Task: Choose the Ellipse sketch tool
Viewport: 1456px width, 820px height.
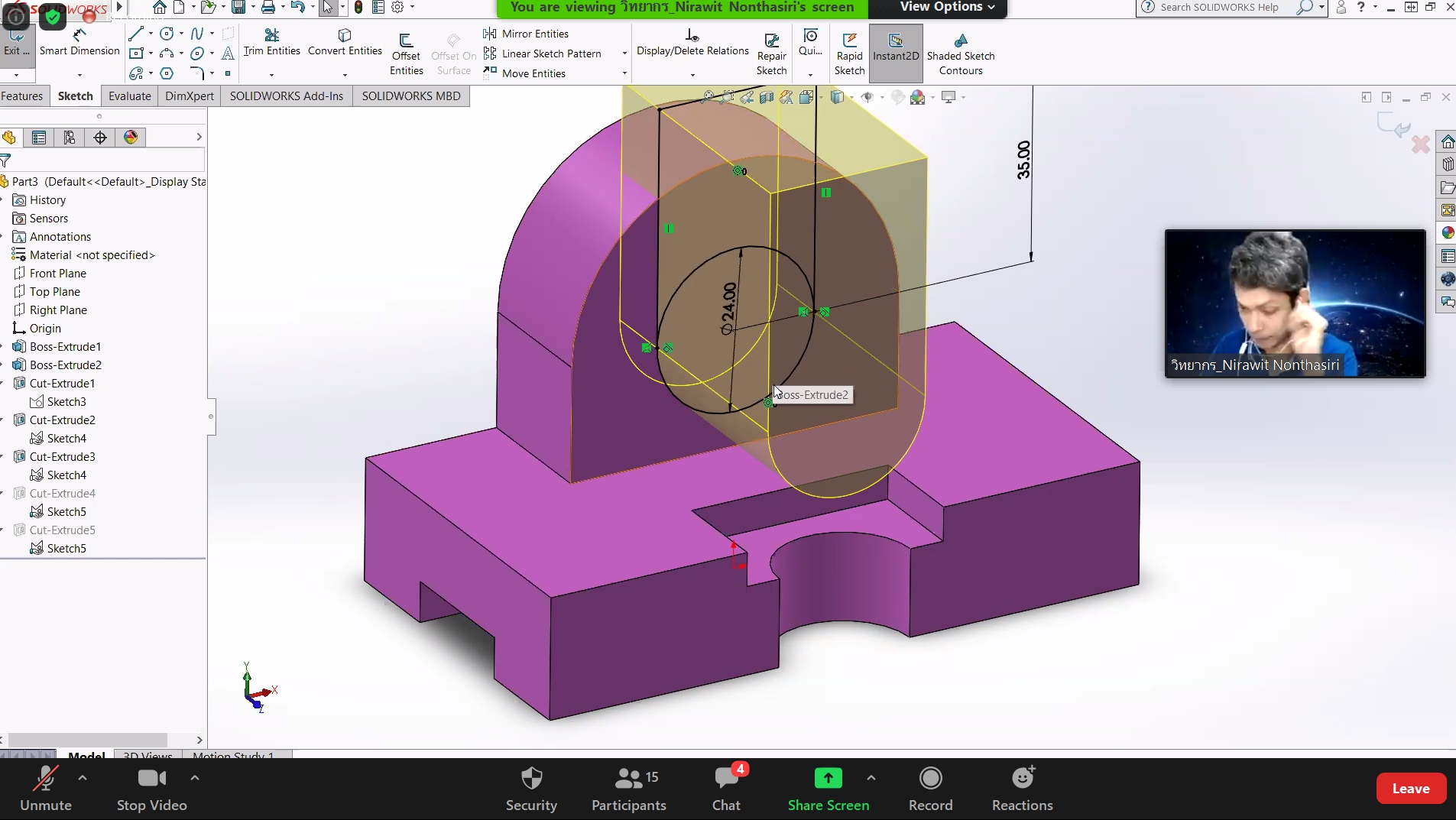Action: coord(197,53)
